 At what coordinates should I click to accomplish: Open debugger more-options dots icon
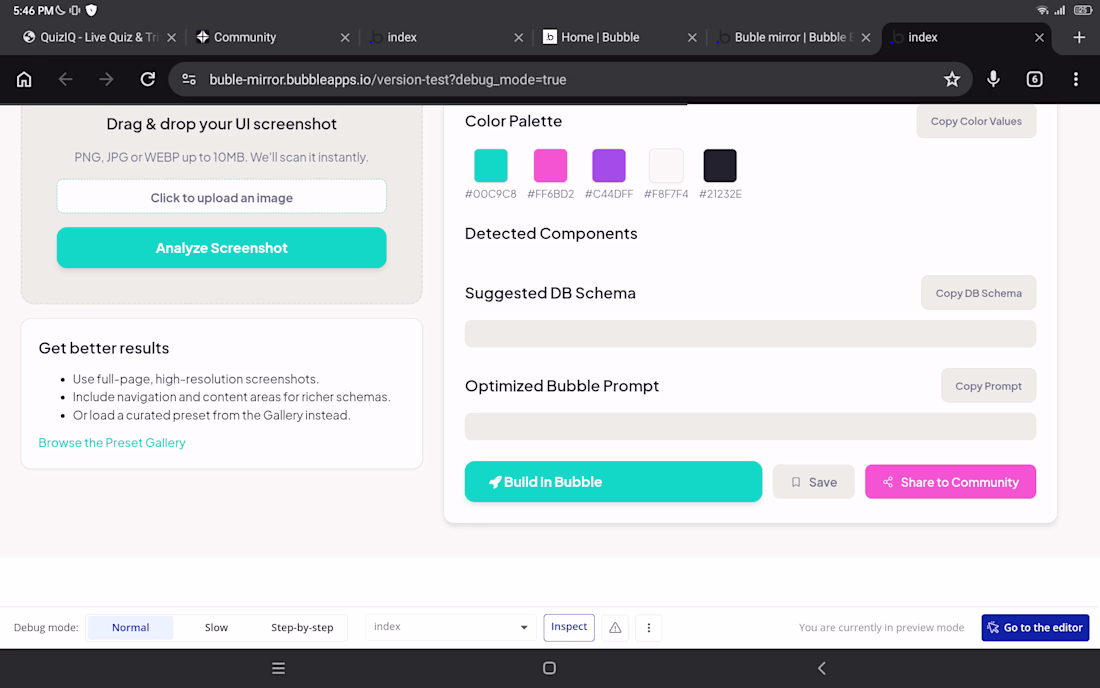coord(649,628)
